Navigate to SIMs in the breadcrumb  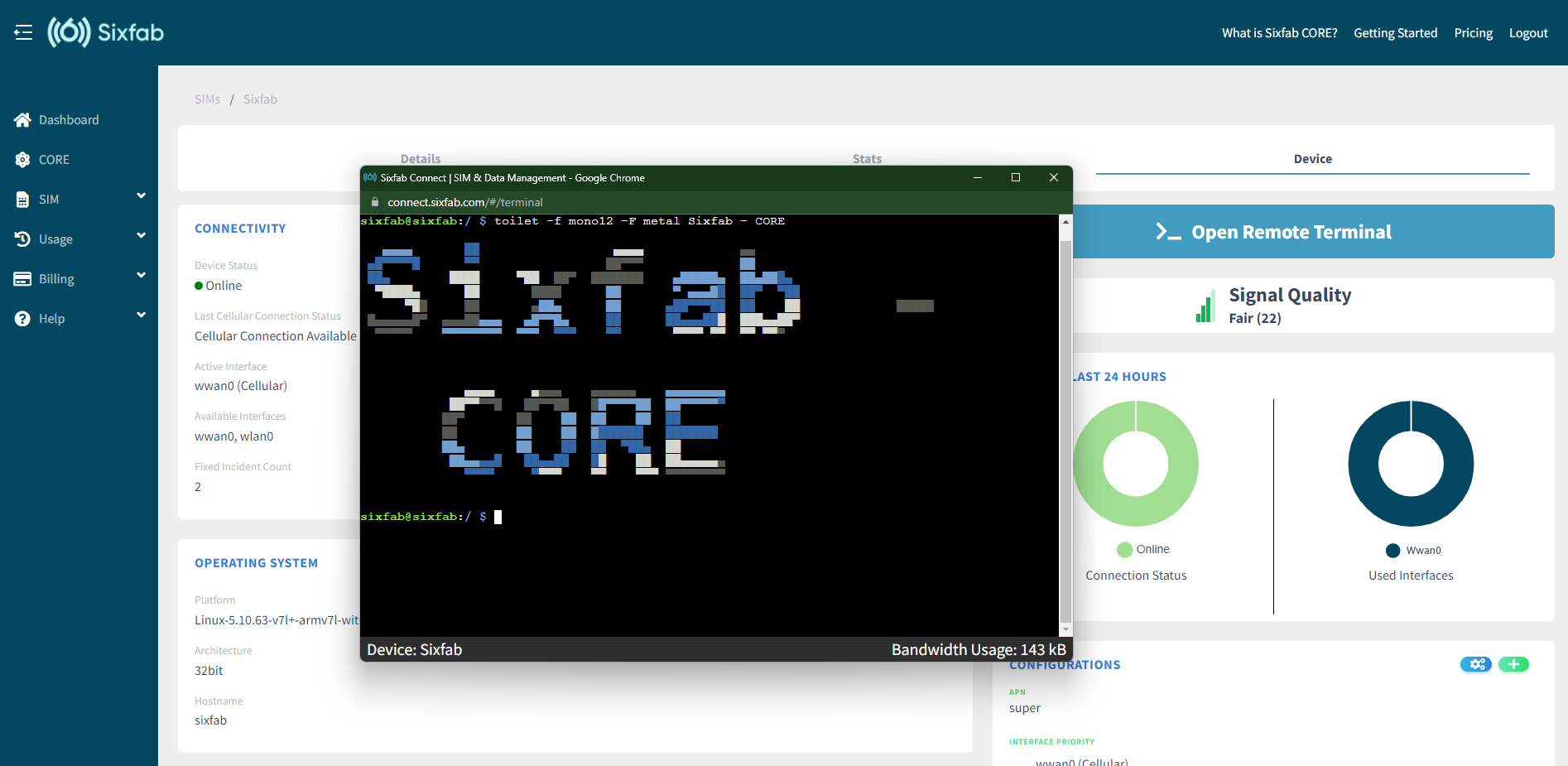(x=208, y=99)
